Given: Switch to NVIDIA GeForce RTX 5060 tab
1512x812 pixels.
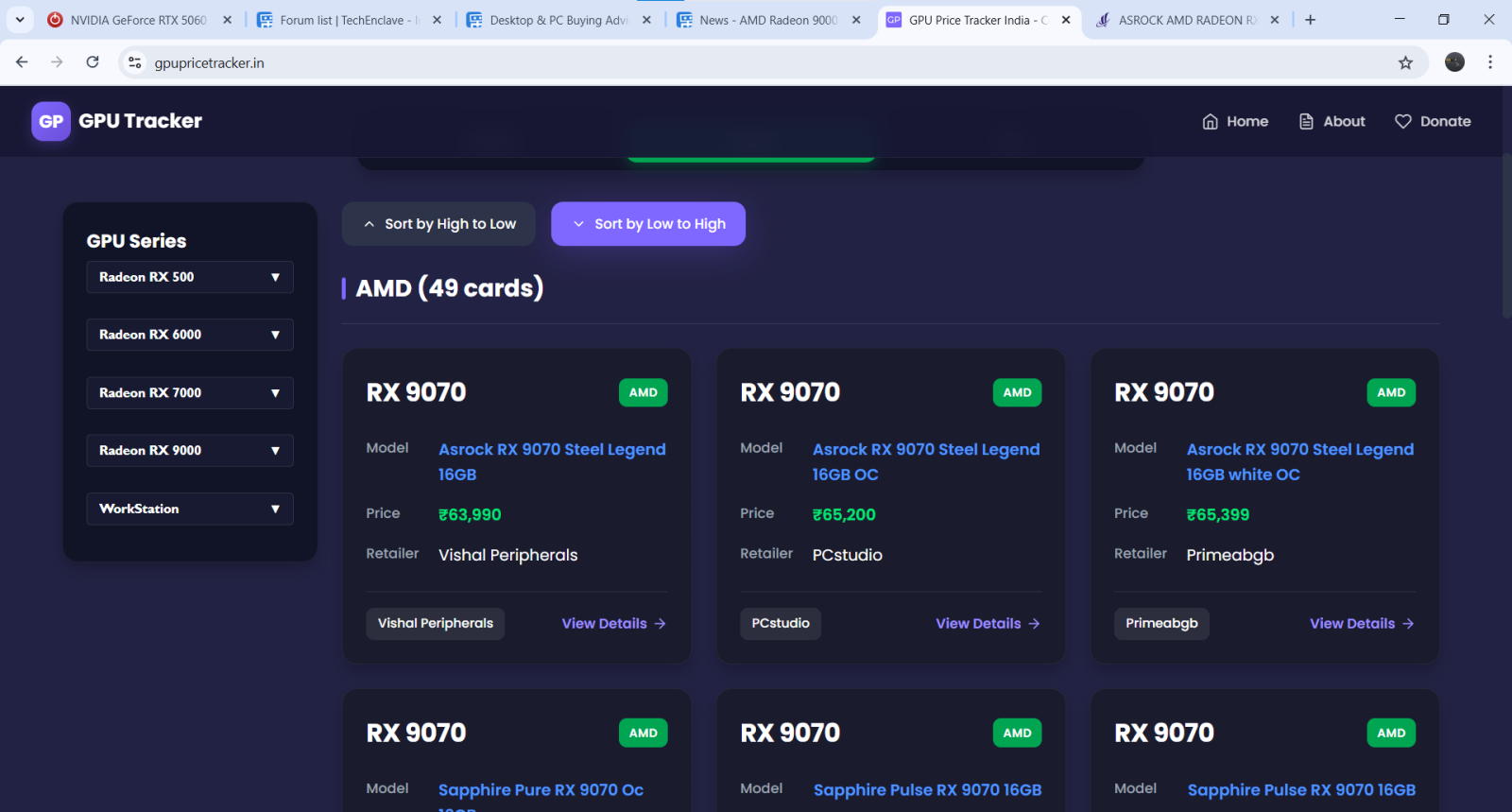Looking at the screenshot, I should (138, 20).
